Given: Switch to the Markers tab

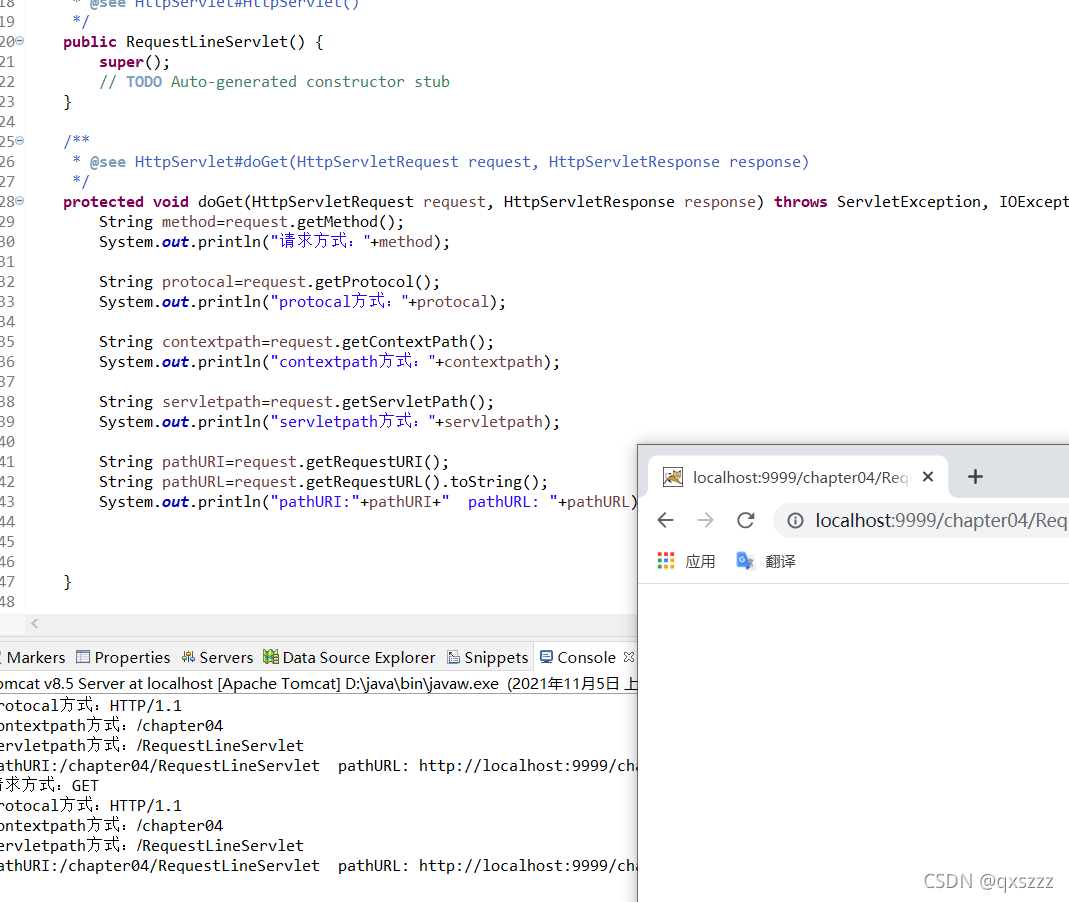Looking at the screenshot, I should pos(35,657).
